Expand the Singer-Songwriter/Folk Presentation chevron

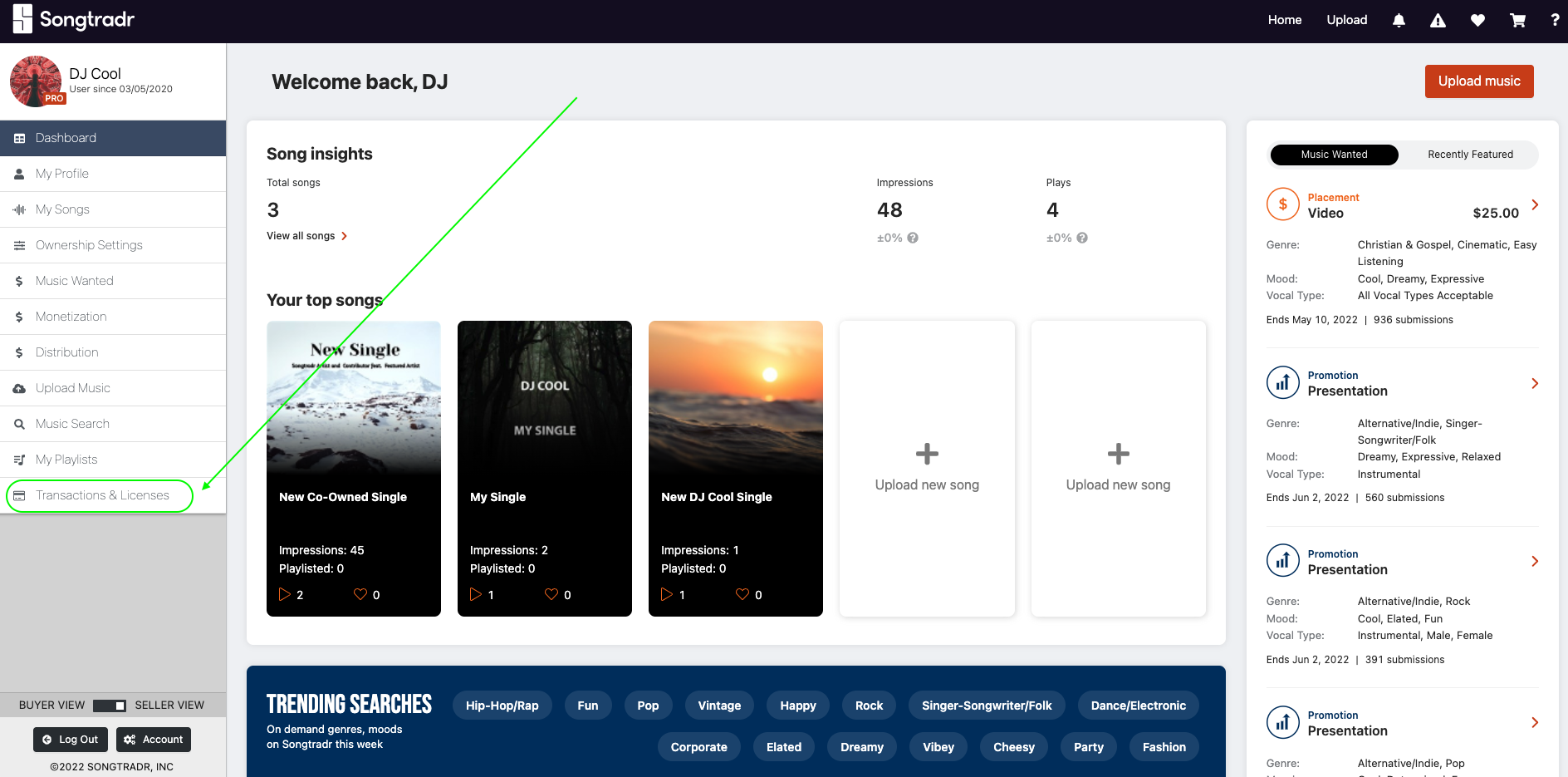pyautogui.click(x=1535, y=383)
